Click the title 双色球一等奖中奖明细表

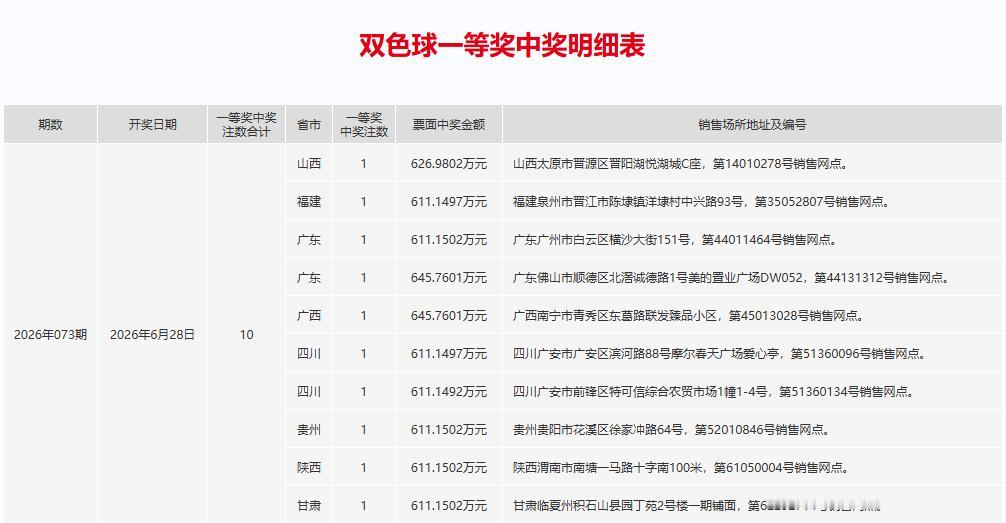pos(502,45)
